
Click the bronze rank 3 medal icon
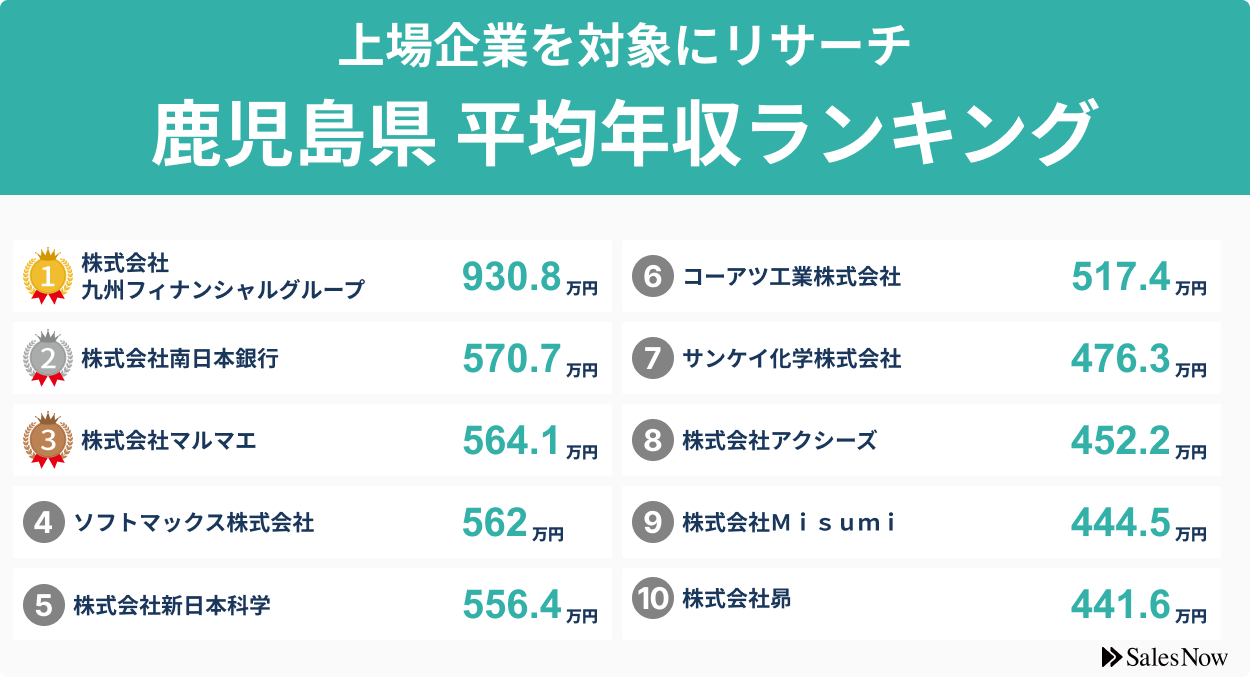click(48, 439)
